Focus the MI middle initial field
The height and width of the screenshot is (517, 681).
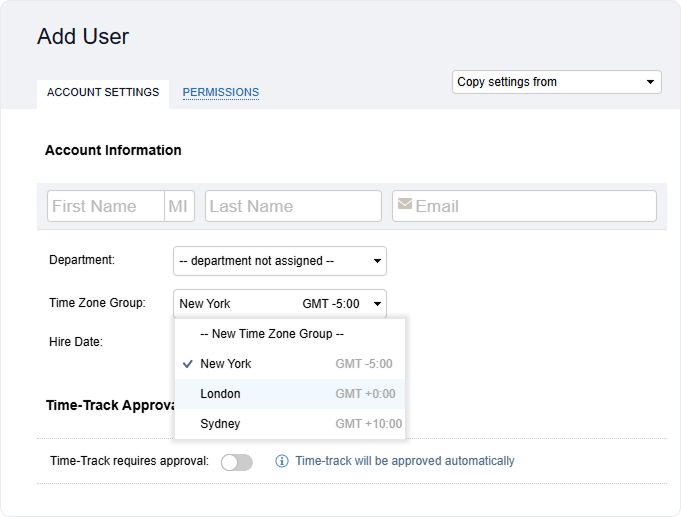click(179, 206)
